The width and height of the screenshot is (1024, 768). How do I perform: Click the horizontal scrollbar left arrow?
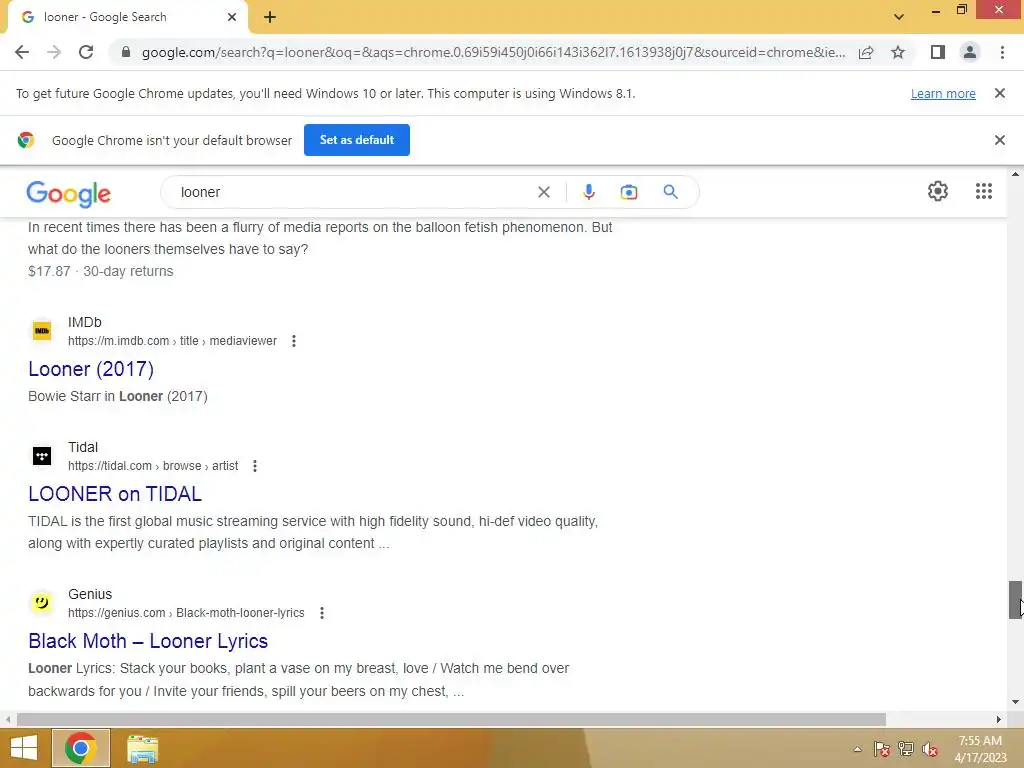click(7, 719)
